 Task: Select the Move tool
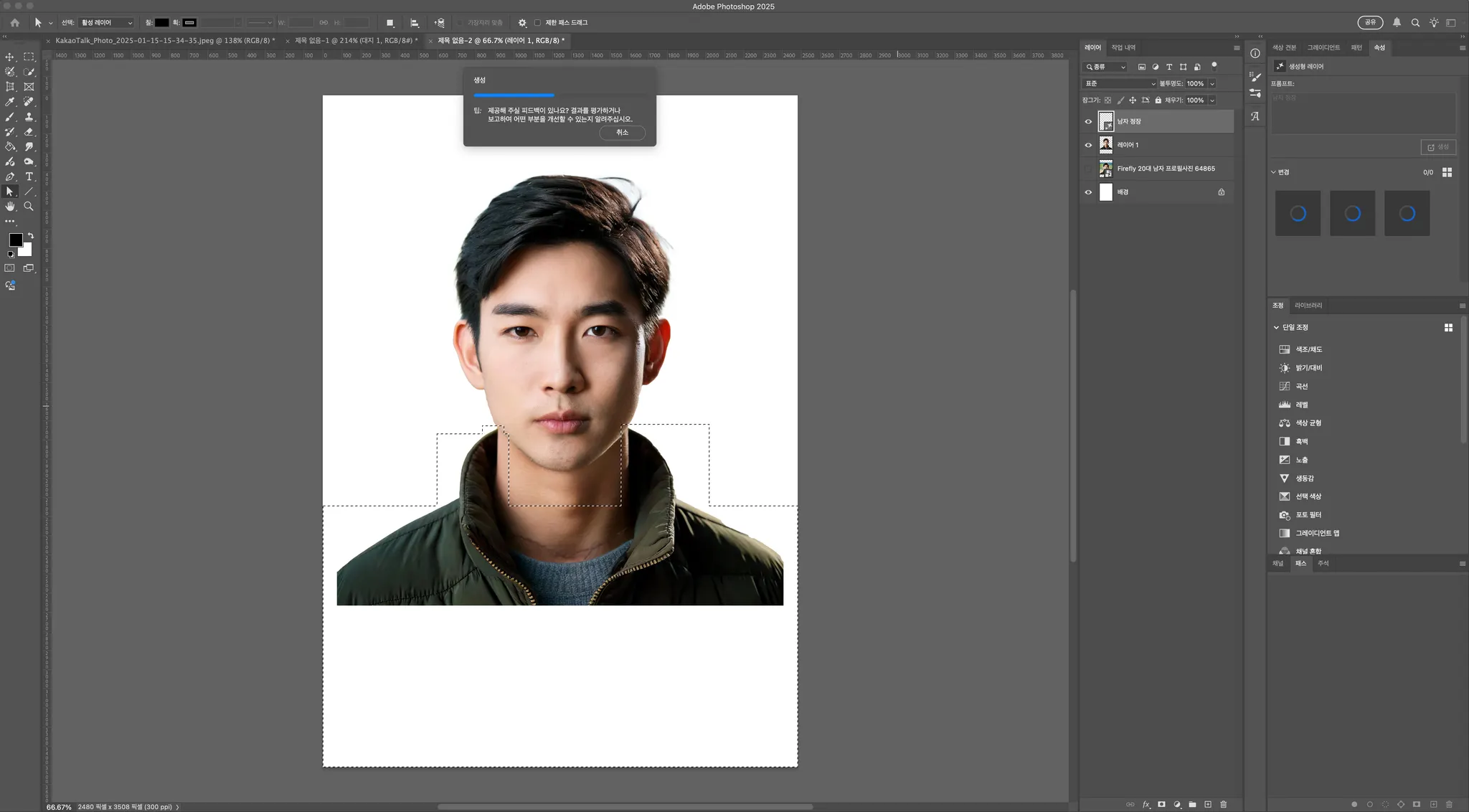tap(10, 57)
